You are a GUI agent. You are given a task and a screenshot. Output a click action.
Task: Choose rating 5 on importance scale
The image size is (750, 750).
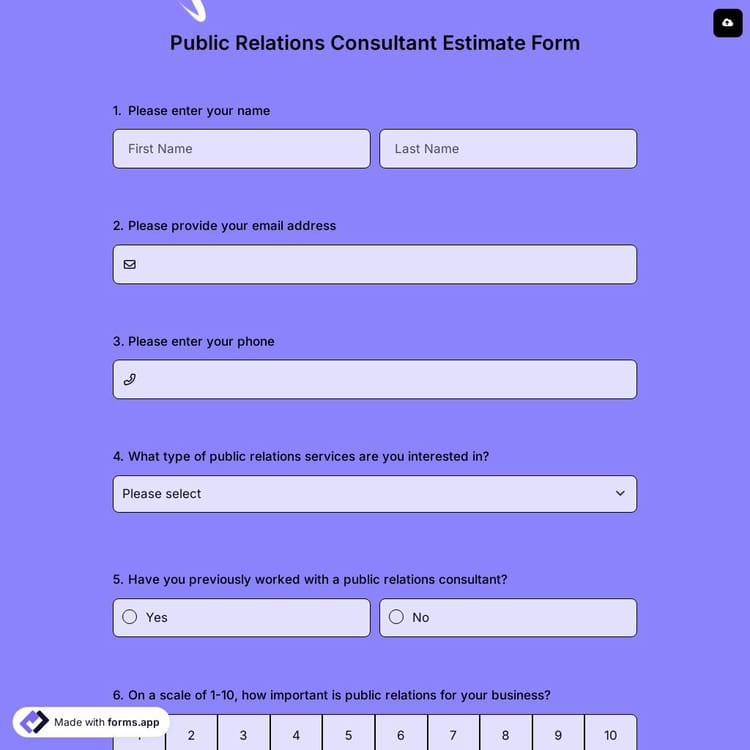(348, 735)
